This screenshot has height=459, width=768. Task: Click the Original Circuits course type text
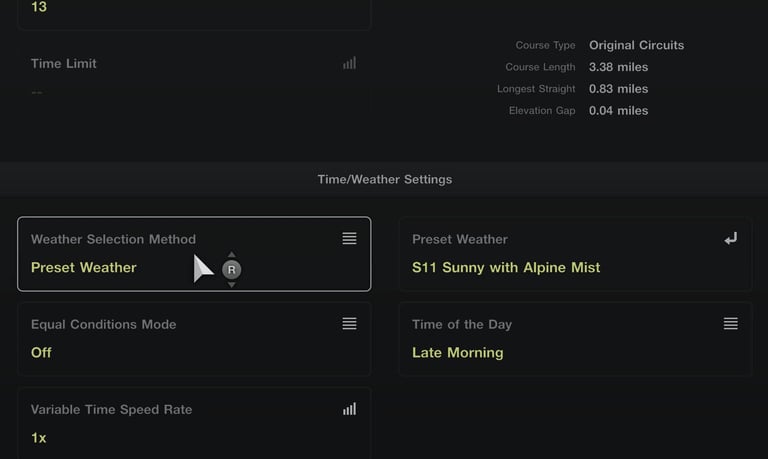pos(636,45)
